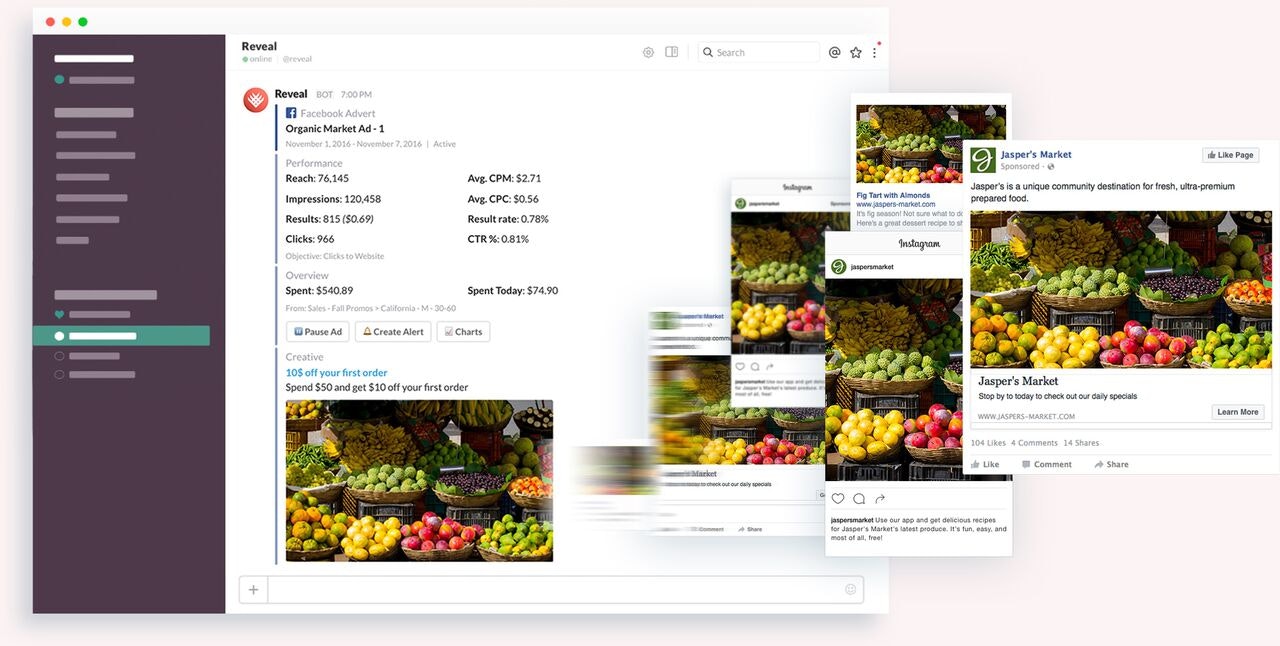Click the Facebook logo beside Facebook Advert
The height and width of the screenshot is (646, 1280).
[291, 113]
